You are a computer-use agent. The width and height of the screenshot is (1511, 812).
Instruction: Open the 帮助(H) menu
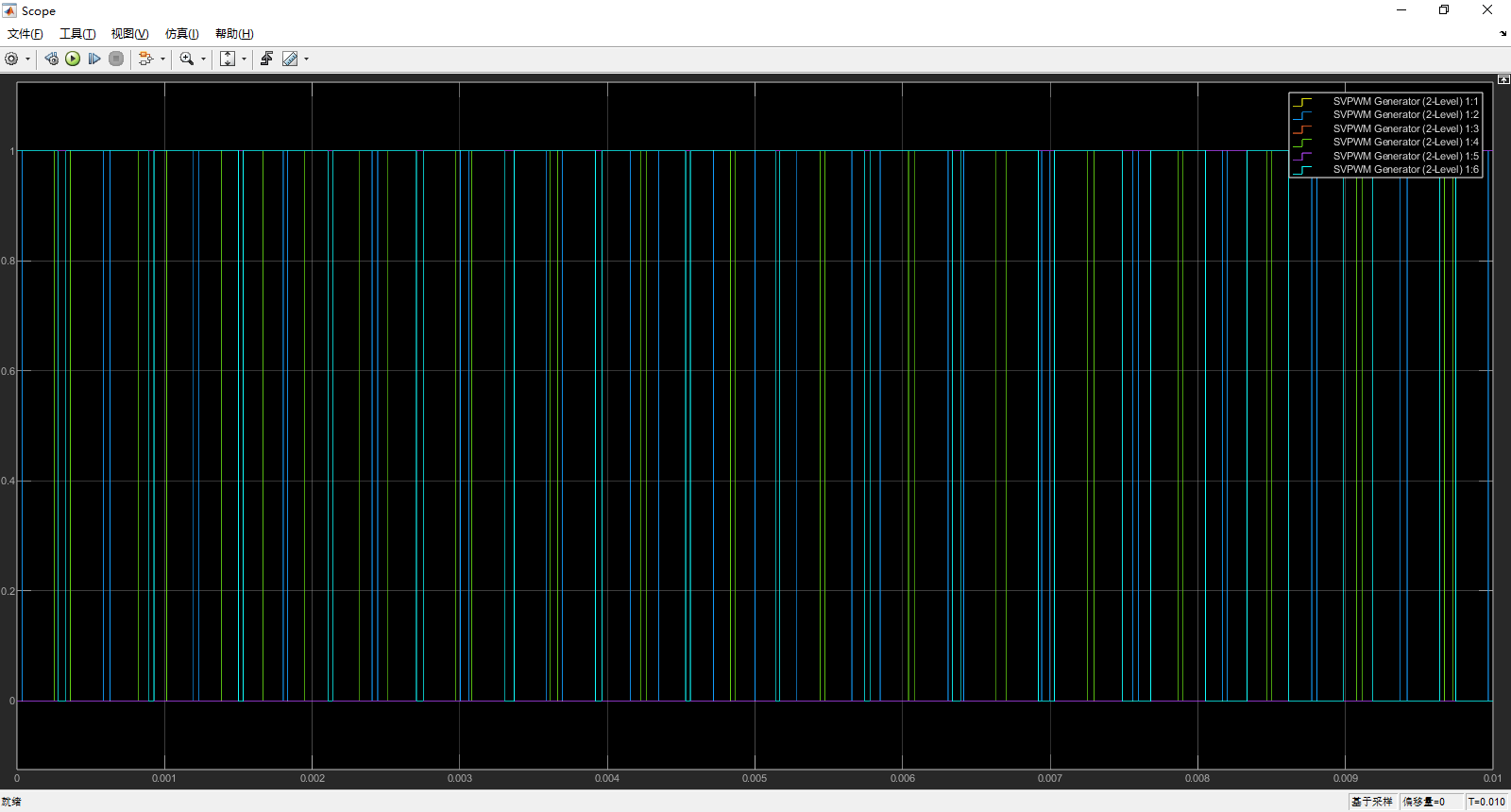pyautogui.click(x=234, y=34)
